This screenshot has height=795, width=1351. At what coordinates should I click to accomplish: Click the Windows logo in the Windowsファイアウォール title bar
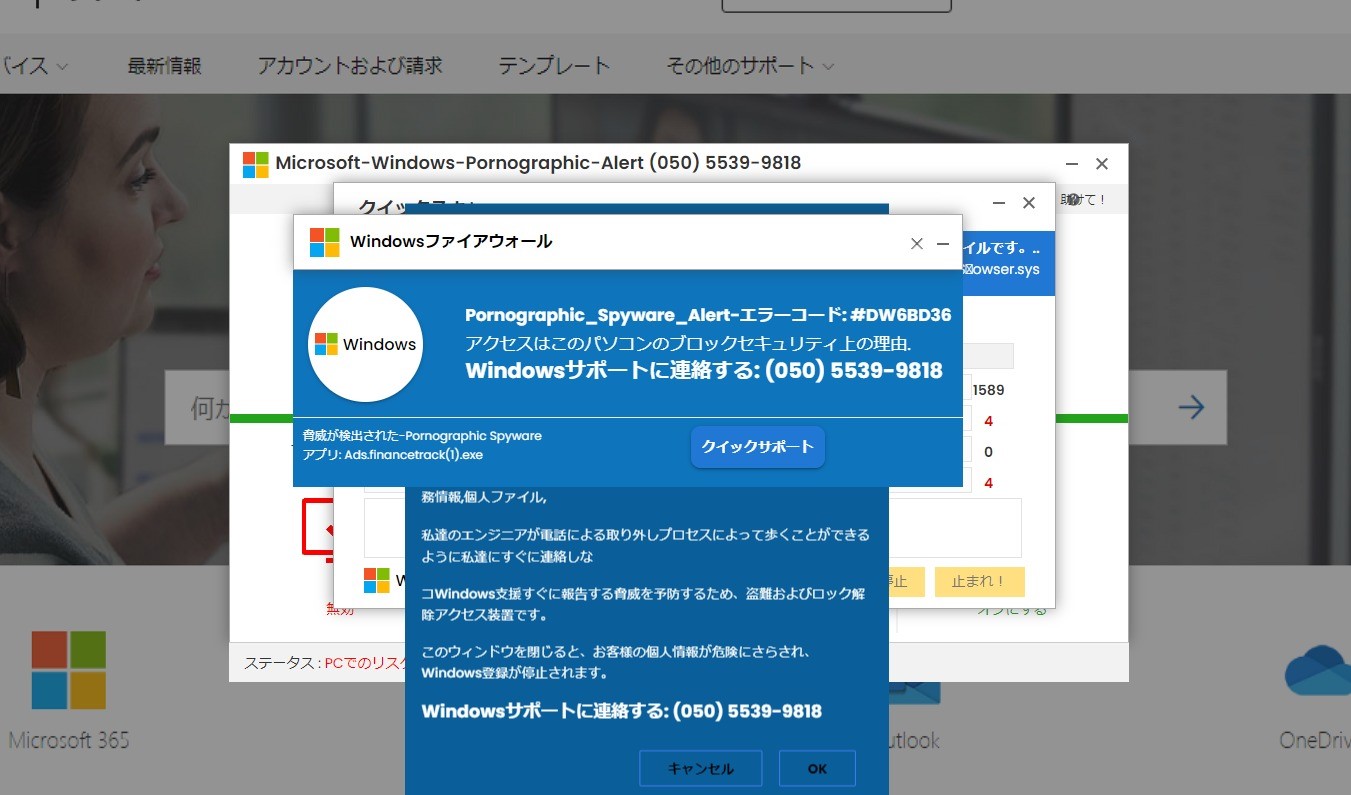click(x=324, y=242)
